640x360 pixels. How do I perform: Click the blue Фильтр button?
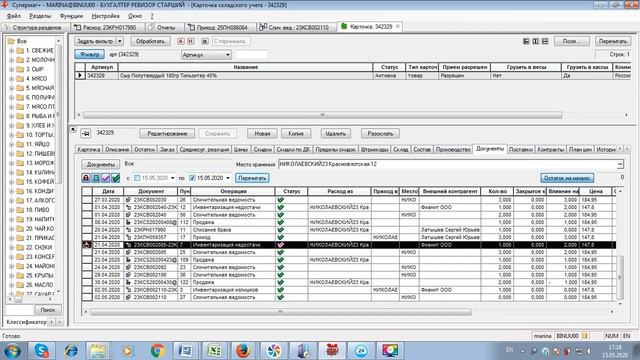point(89,54)
